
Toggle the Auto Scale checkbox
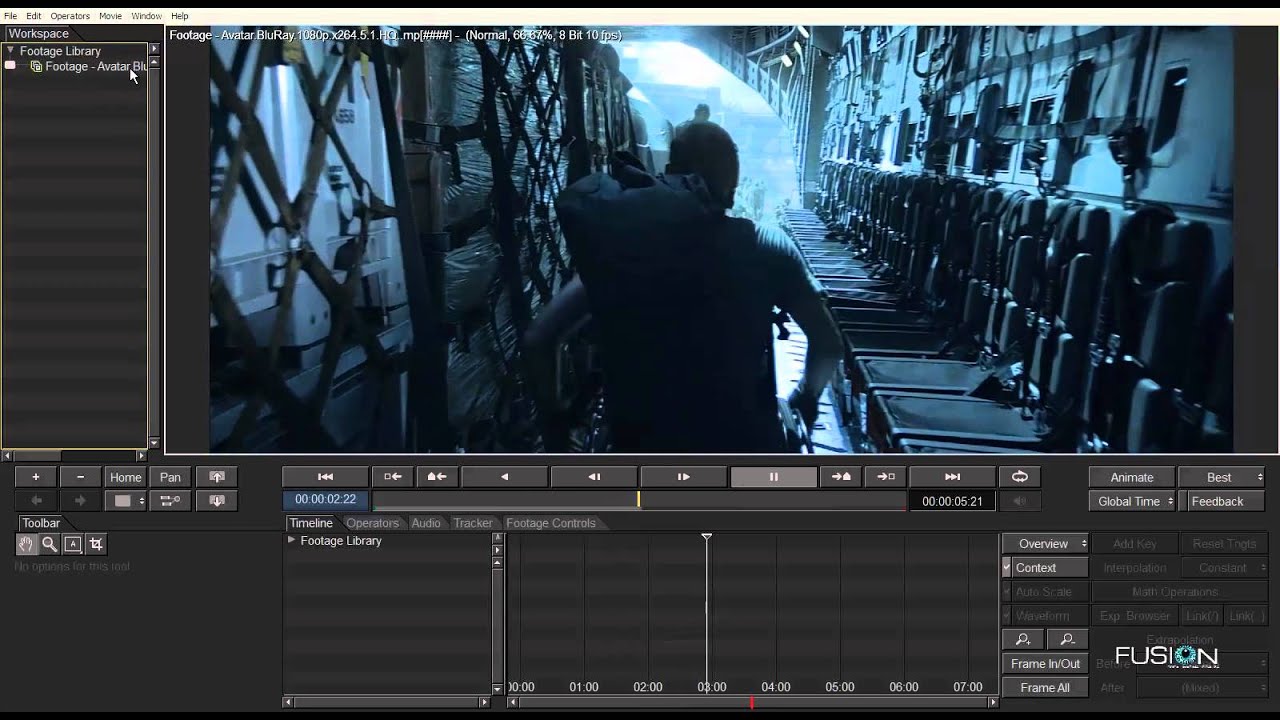click(x=1007, y=592)
